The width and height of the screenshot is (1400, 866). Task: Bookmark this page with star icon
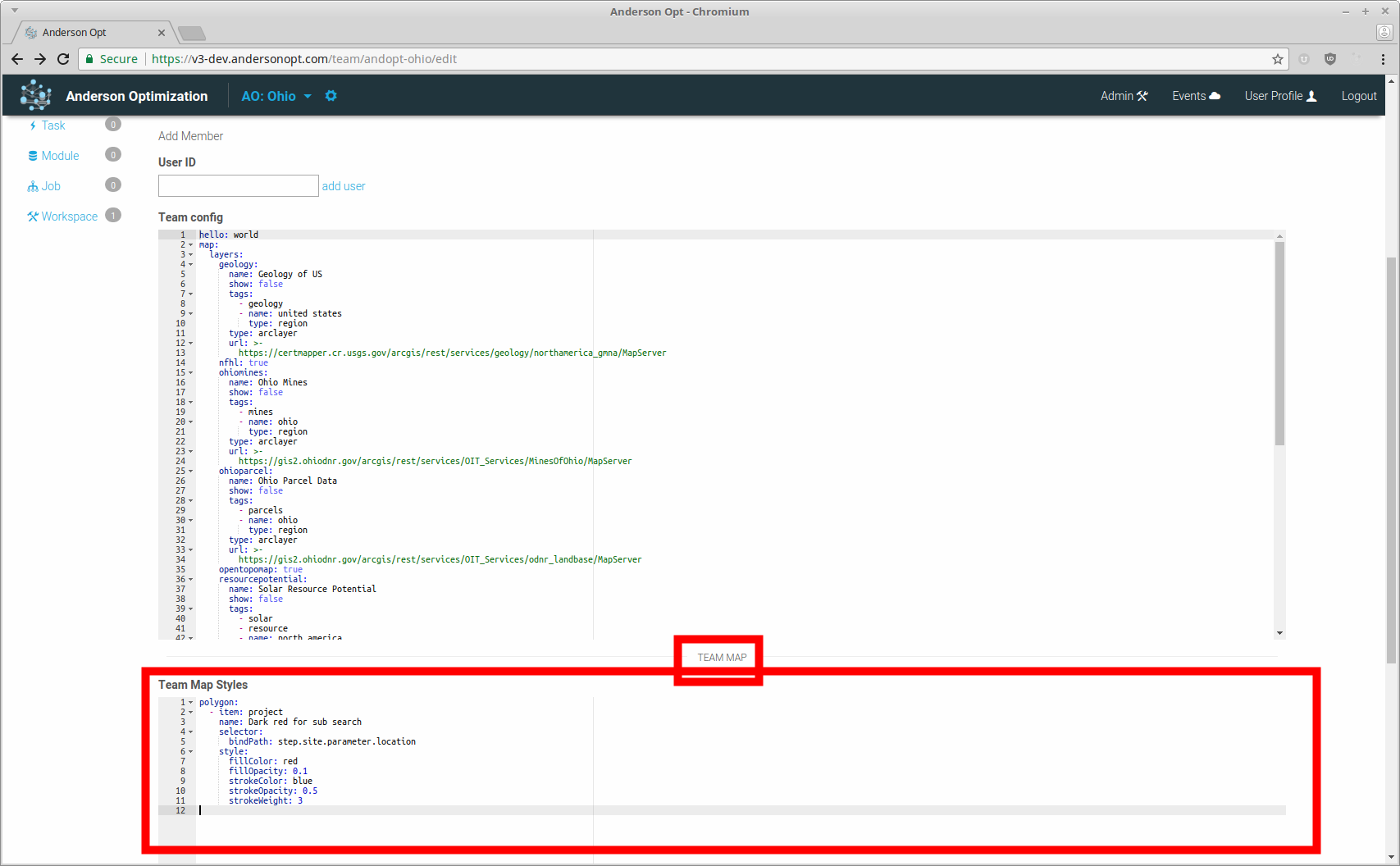coord(1277,59)
